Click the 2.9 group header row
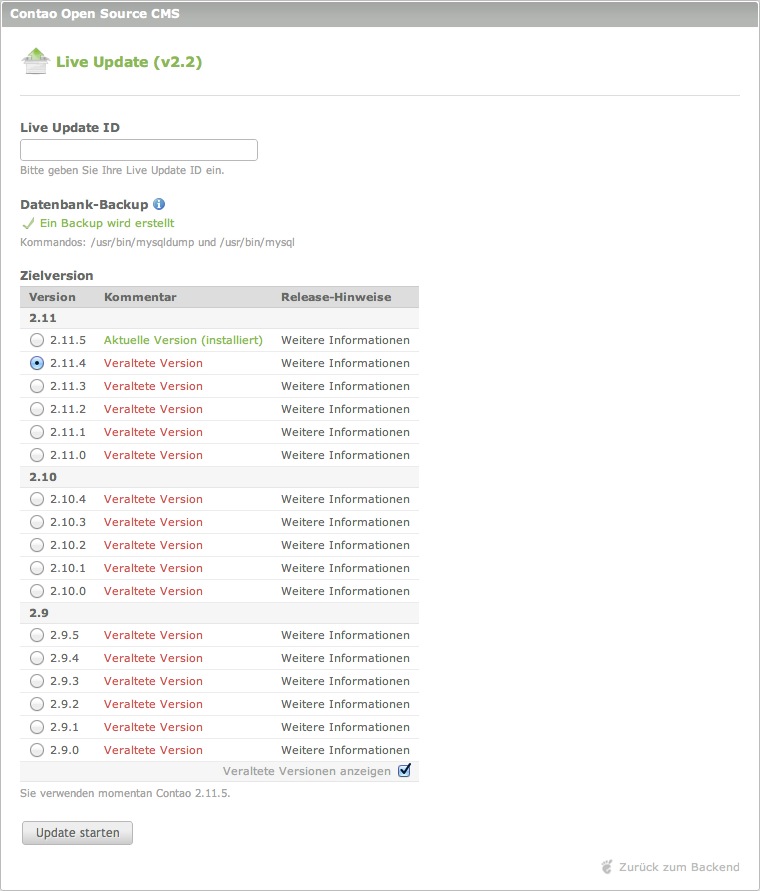The image size is (760, 891). click(219, 613)
